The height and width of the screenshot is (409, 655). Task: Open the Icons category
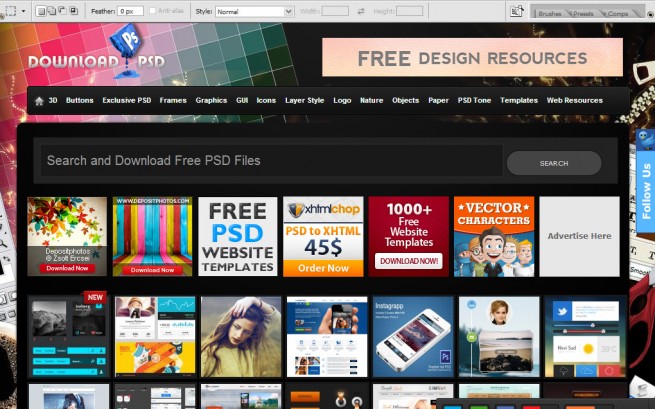[266, 100]
